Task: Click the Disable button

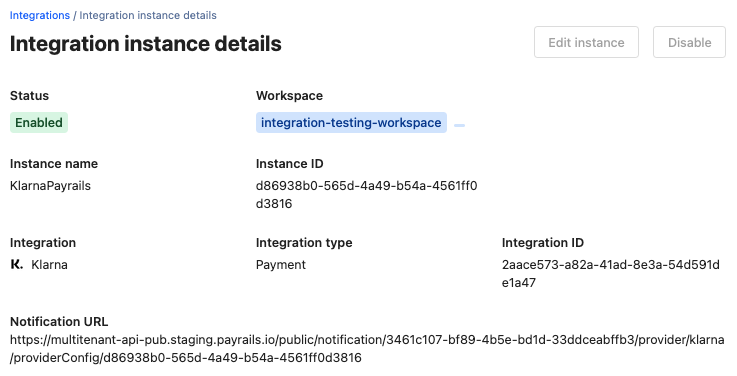Action: tap(690, 42)
